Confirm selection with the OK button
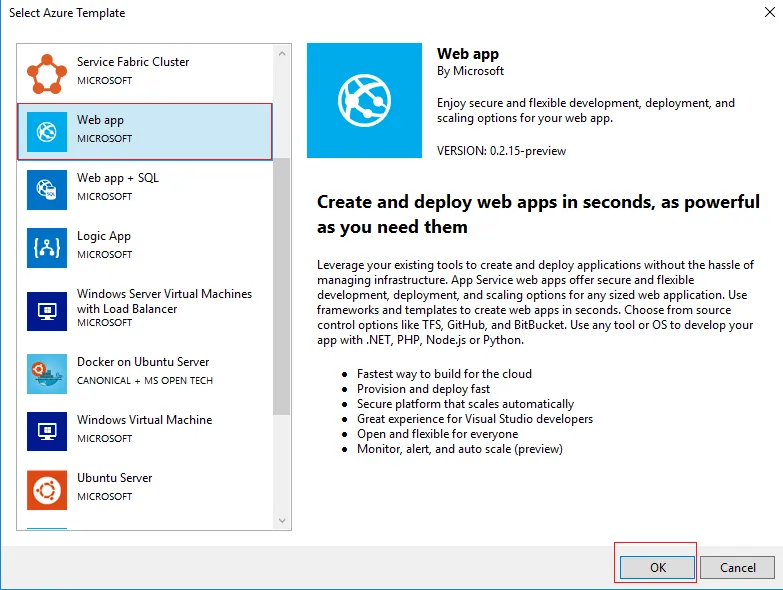Screen dimensions: 783x590 point(657,568)
